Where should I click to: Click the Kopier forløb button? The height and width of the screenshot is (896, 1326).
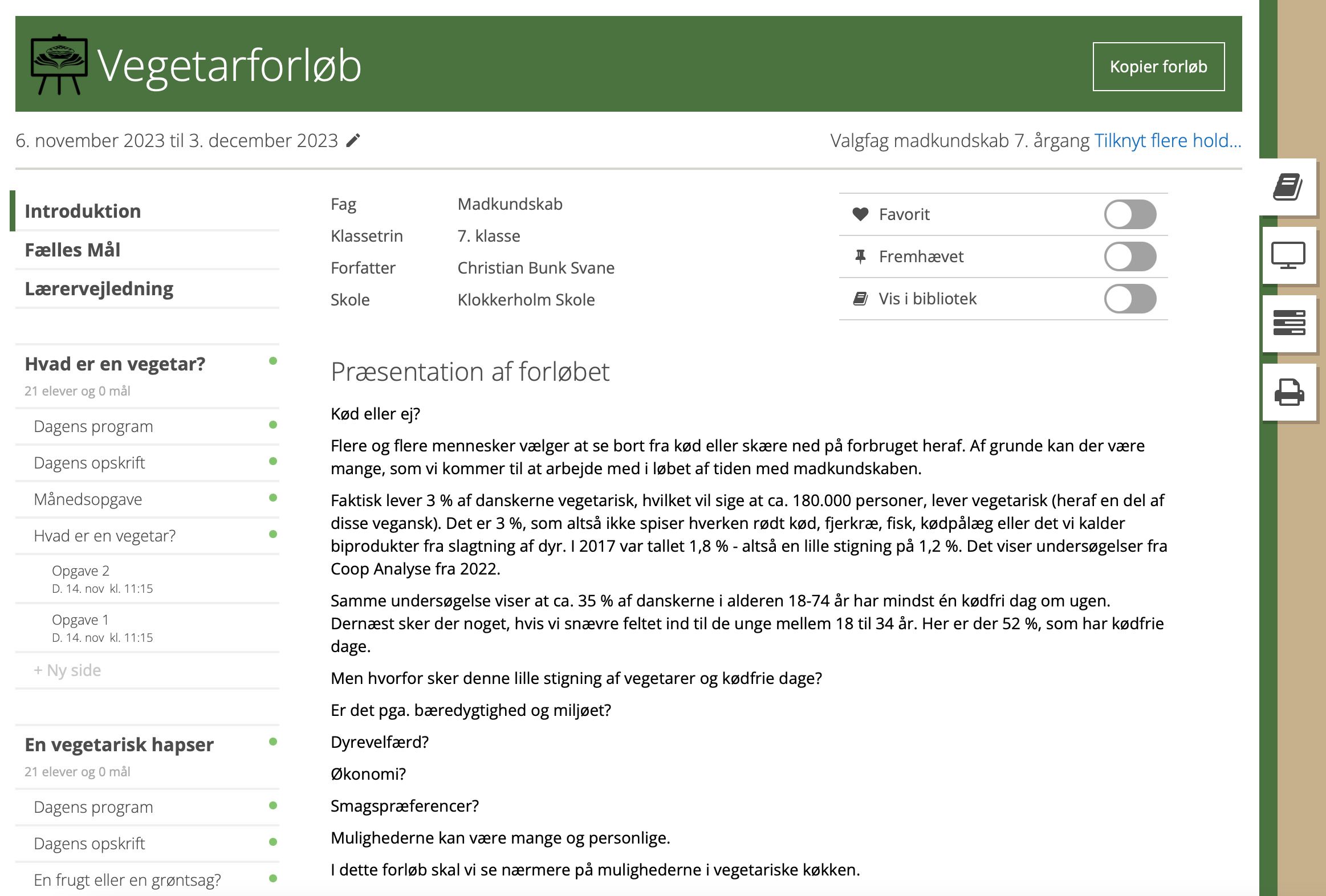1158,67
